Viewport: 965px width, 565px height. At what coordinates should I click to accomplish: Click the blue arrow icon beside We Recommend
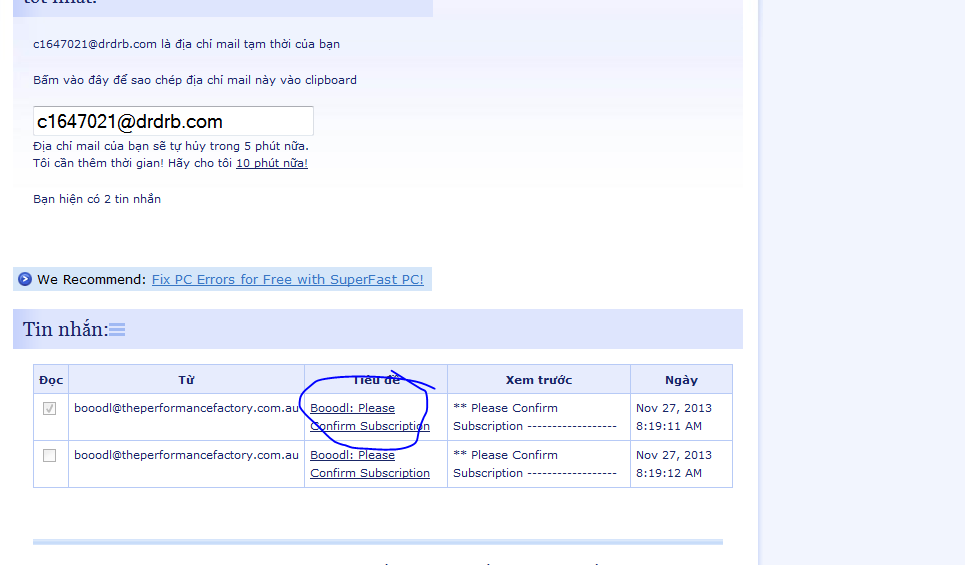click(x=25, y=279)
